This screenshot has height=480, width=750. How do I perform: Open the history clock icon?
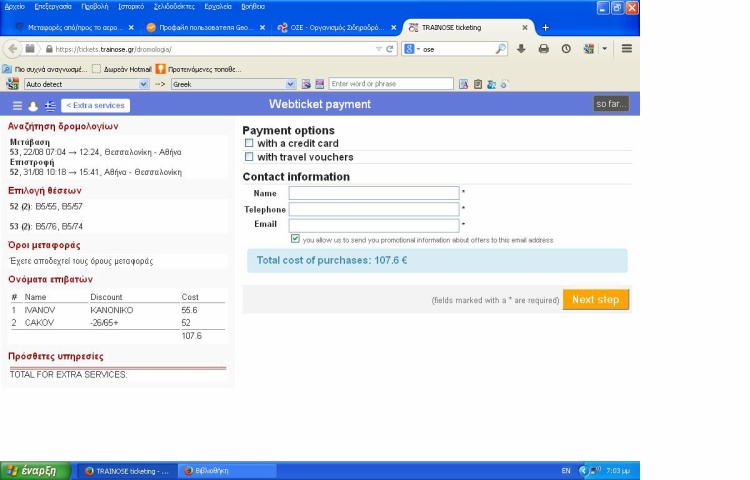[x=566, y=49]
